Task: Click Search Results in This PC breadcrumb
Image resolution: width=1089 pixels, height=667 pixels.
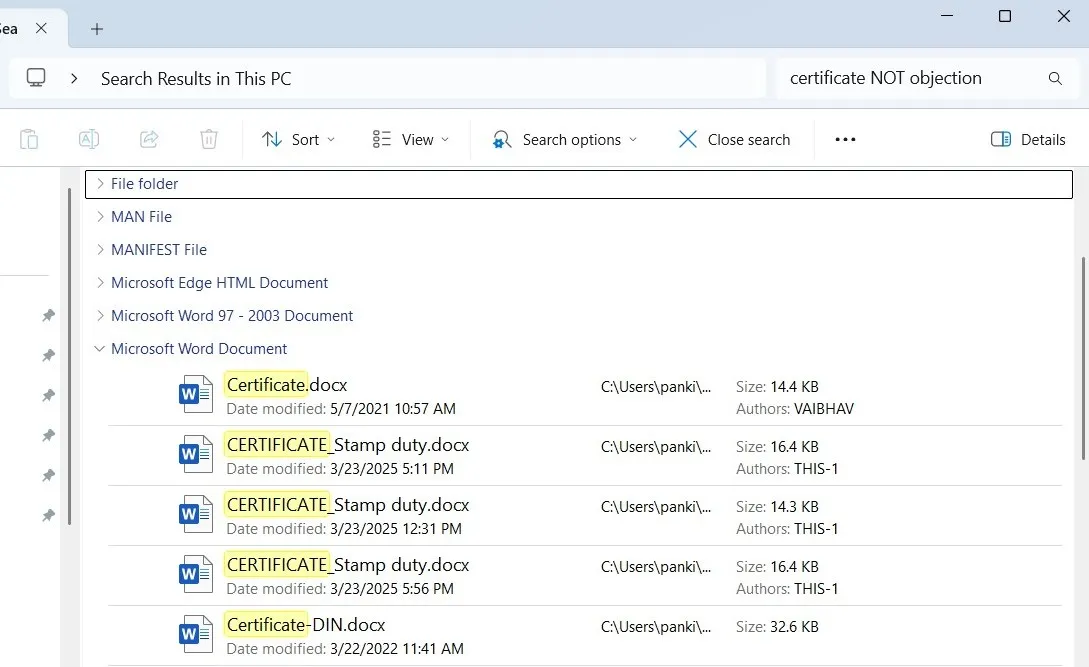Action: (x=196, y=78)
